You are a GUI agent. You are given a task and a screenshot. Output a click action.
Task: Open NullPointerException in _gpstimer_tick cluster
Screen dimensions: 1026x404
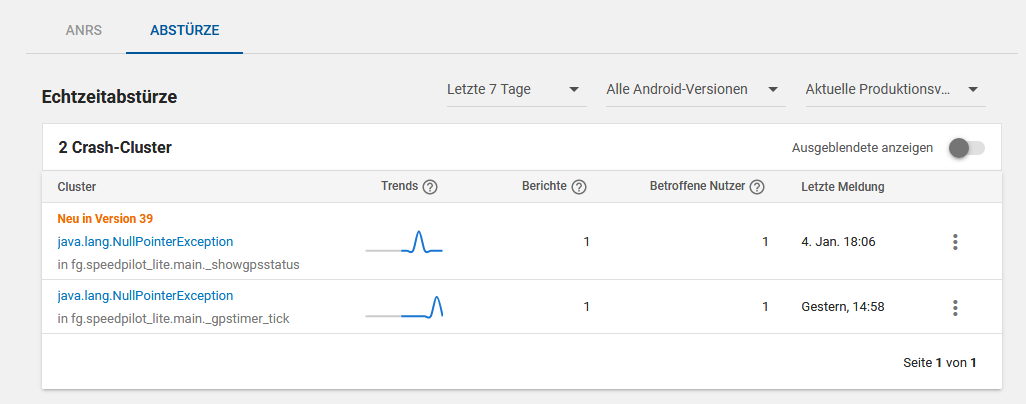click(x=145, y=296)
